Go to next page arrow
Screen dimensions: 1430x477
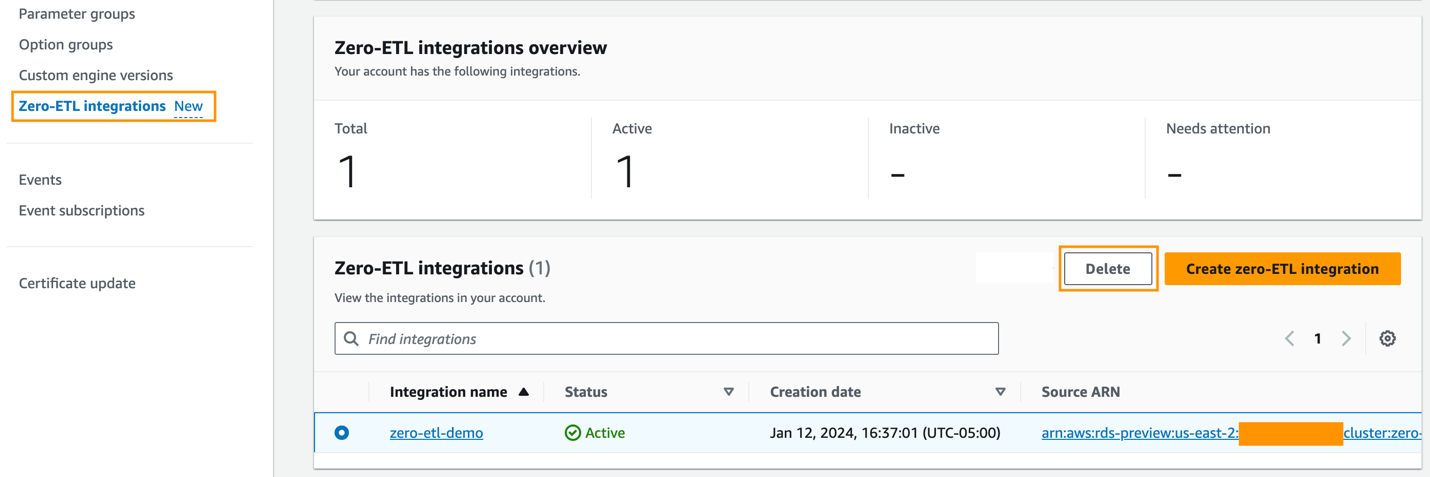(x=1346, y=339)
